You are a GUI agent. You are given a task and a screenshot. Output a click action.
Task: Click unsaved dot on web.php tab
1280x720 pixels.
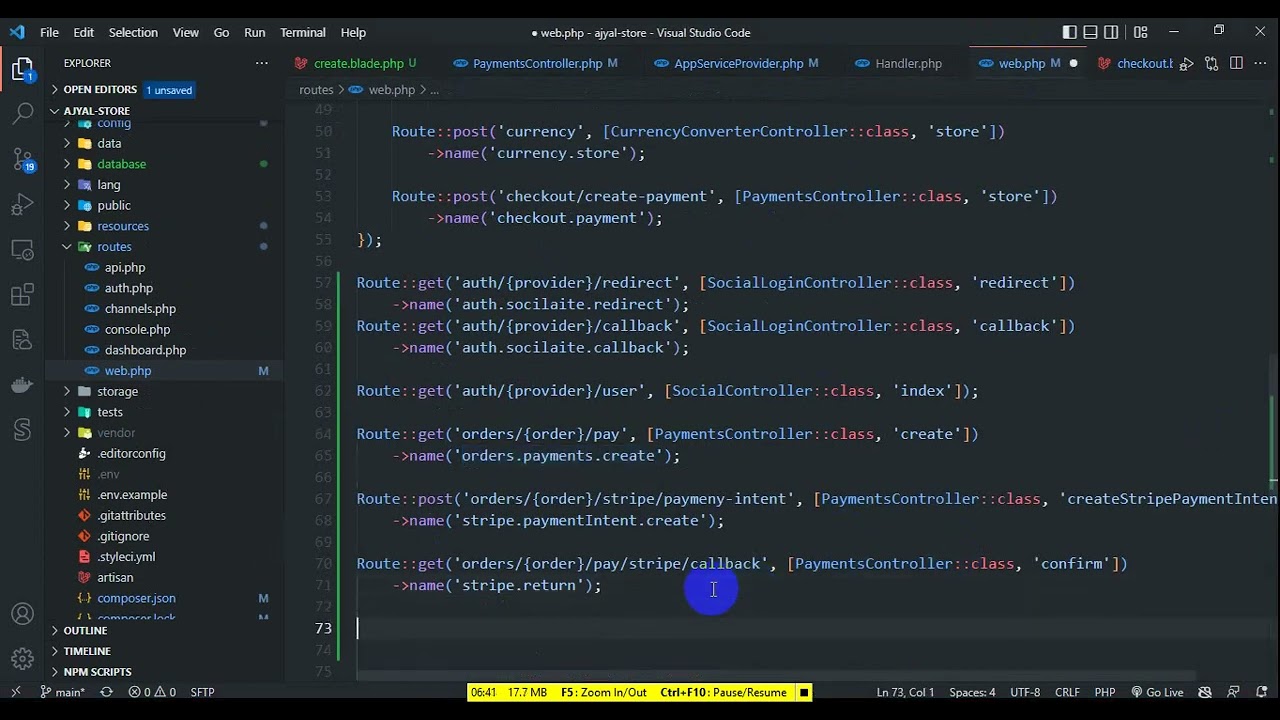(x=1073, y=63)
